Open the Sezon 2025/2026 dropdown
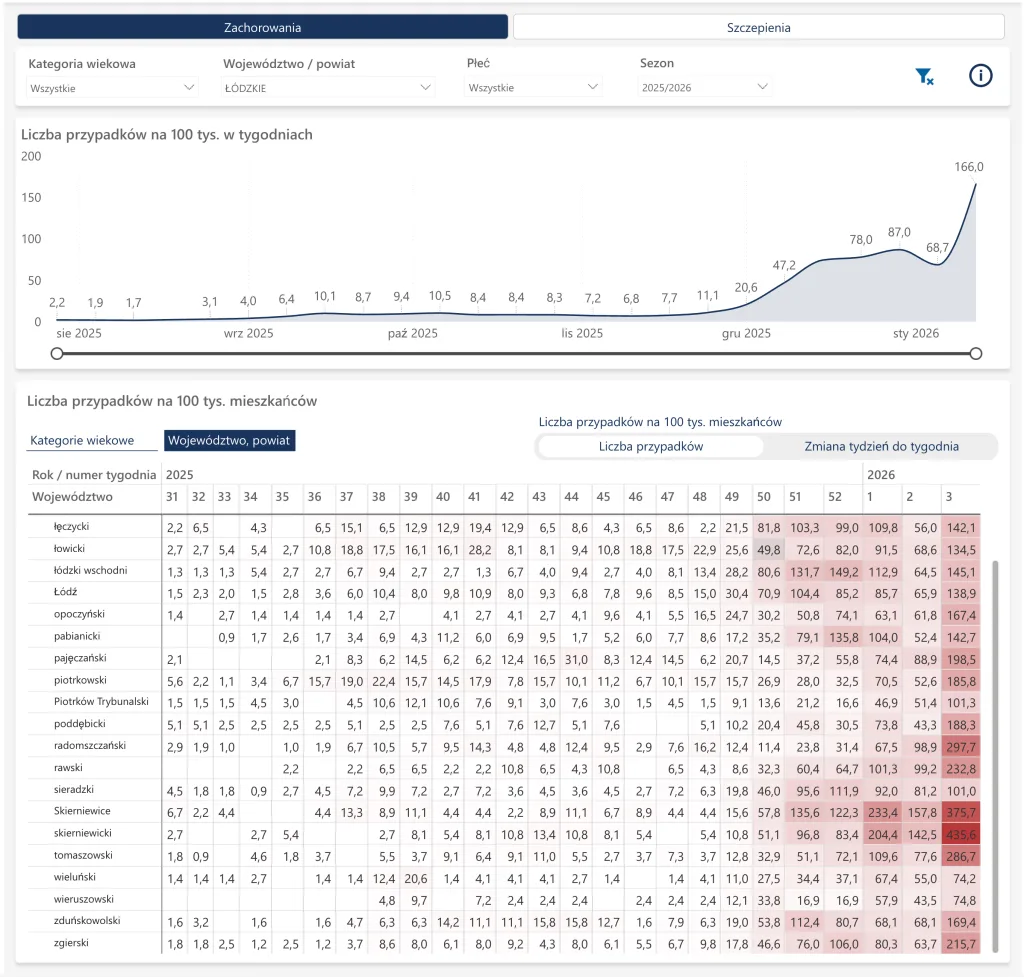1024x977 pixels. tap(704, 88)
